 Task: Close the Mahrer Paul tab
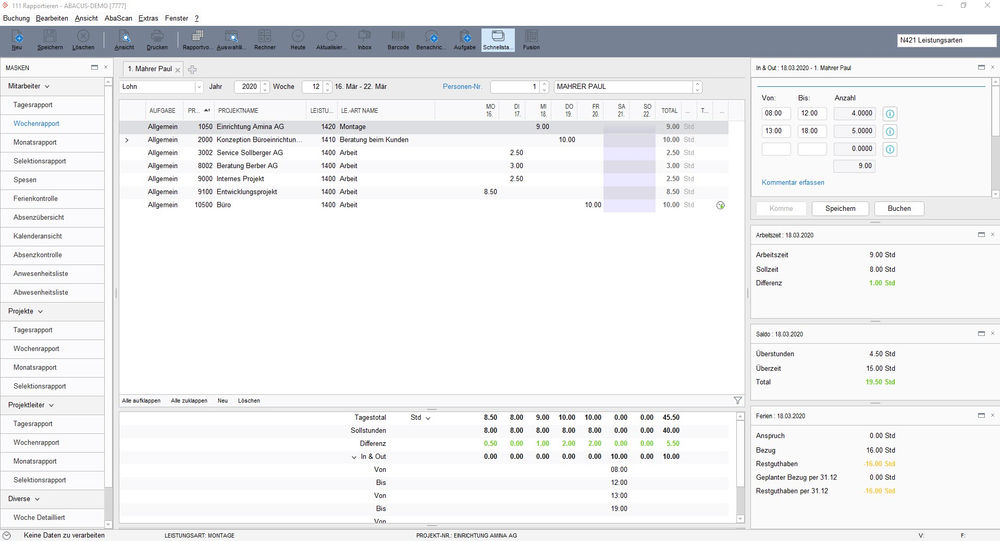click(x=178, y=70)
